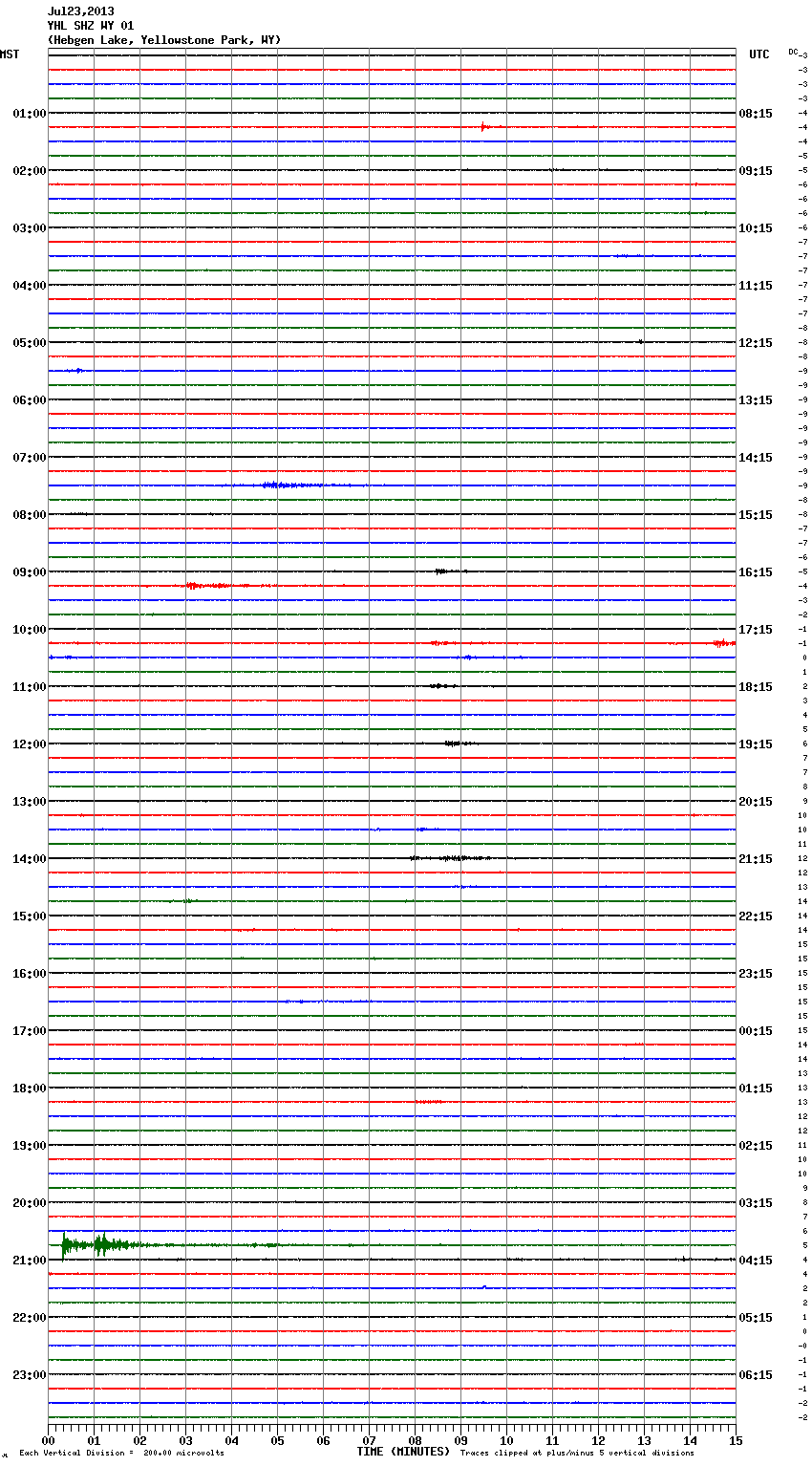
Task: Click the Traces clipped footer note
Action: coord(577,1454)
